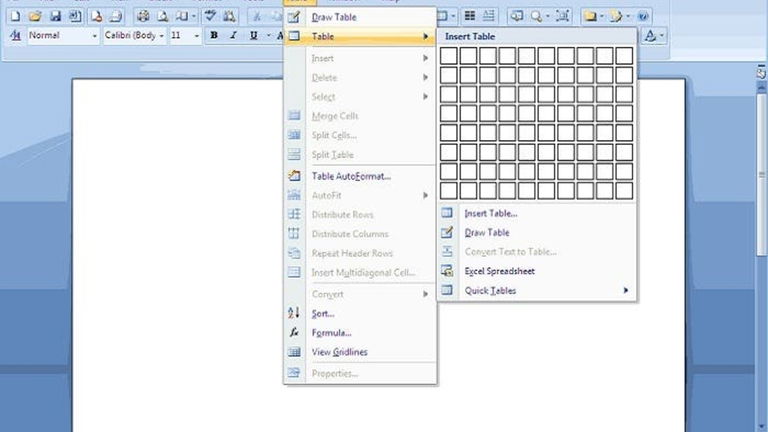Toggle Italic formatting
Image resolution: width=768 pixels, height=432 pixels.
pos(234,36)
